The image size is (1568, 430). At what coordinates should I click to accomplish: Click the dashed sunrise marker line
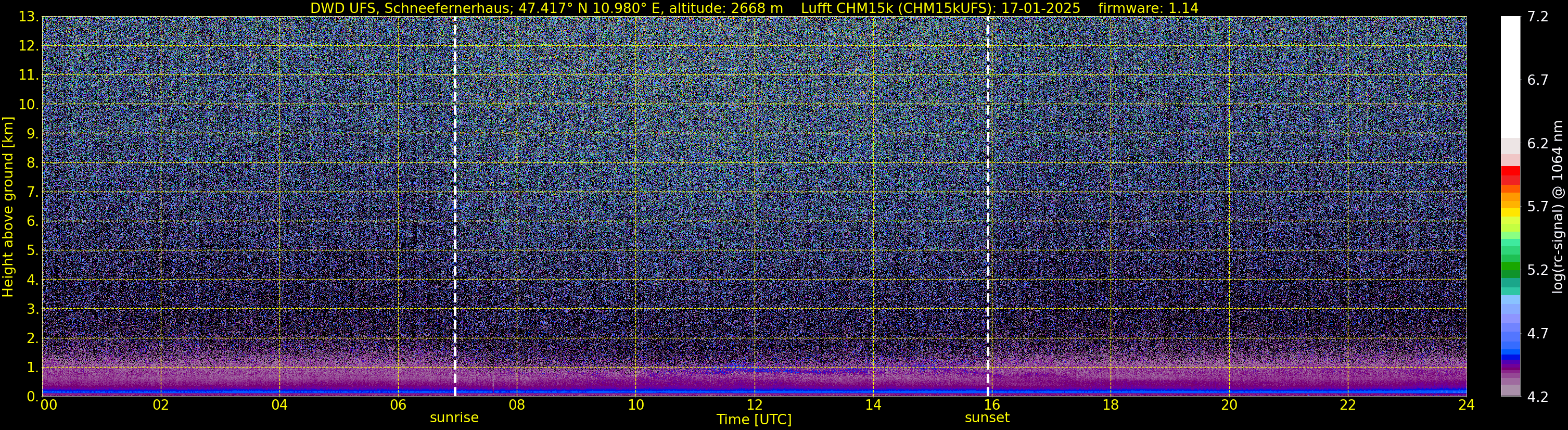[455, 206]
